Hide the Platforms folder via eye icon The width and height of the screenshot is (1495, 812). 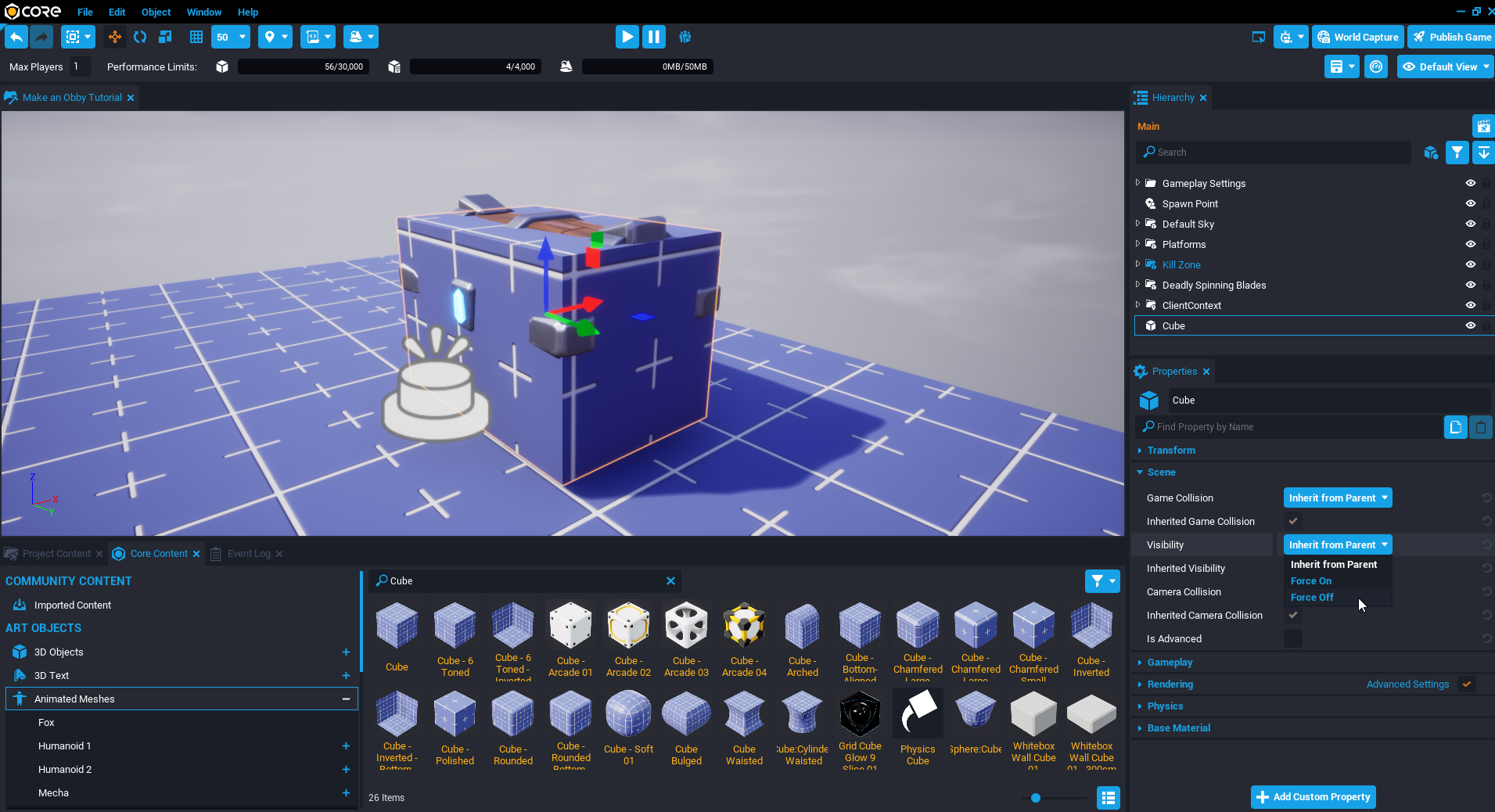point(1470,244)
